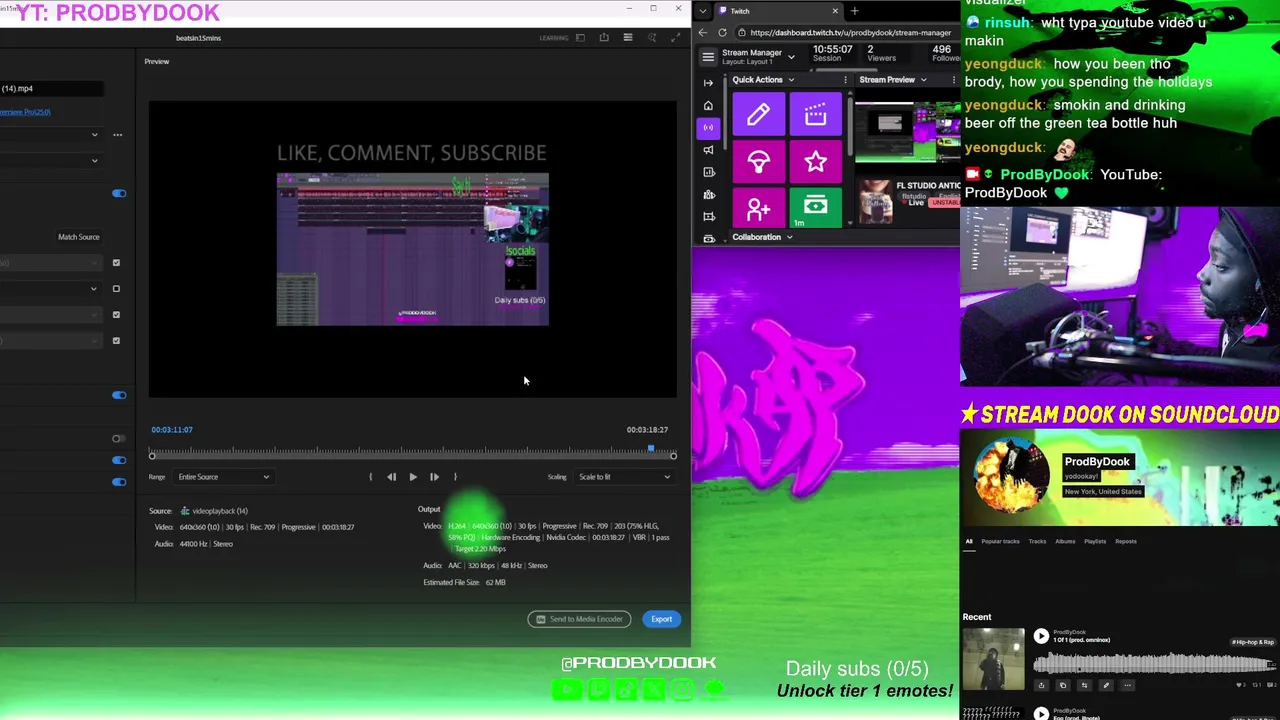Open dropdown beside the unchecked checkbox

[x=94, y=289]
